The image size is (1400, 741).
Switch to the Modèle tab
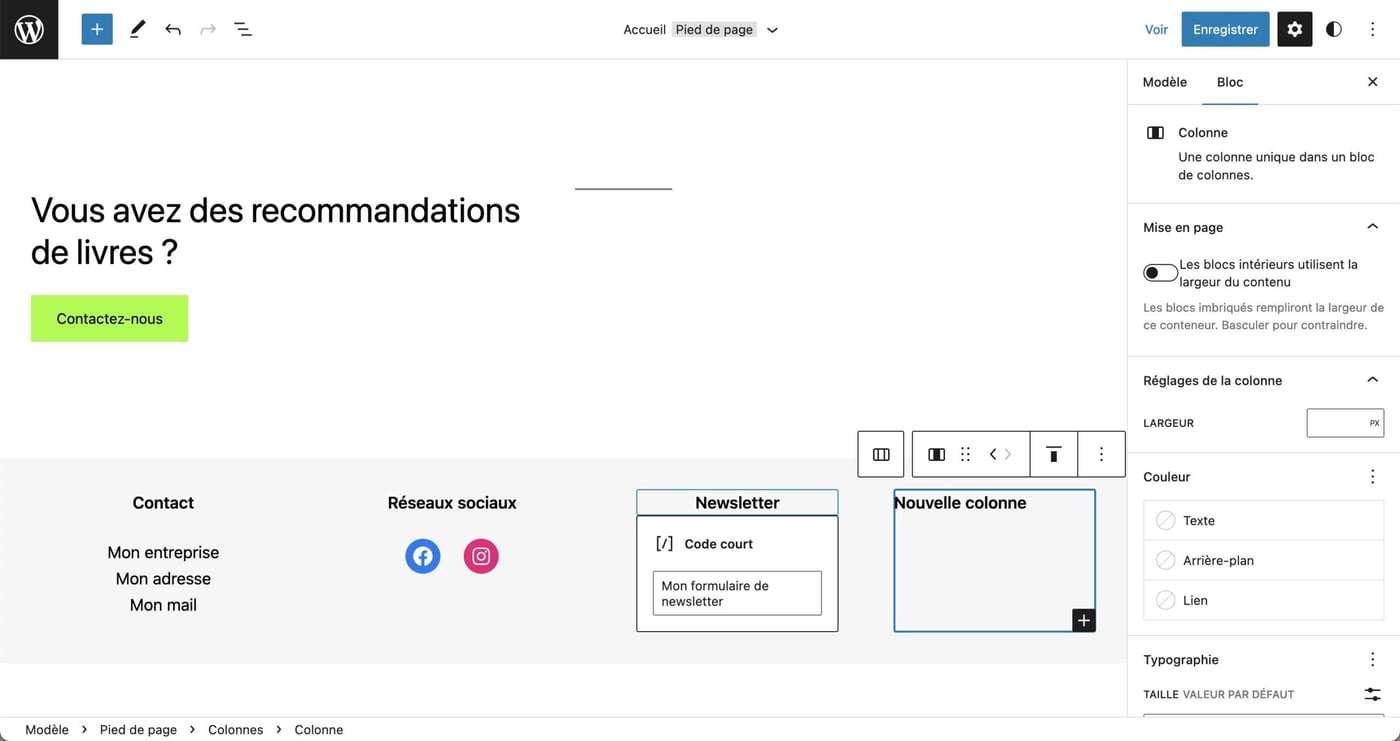pyautogui.click(x=1164, y=82)
